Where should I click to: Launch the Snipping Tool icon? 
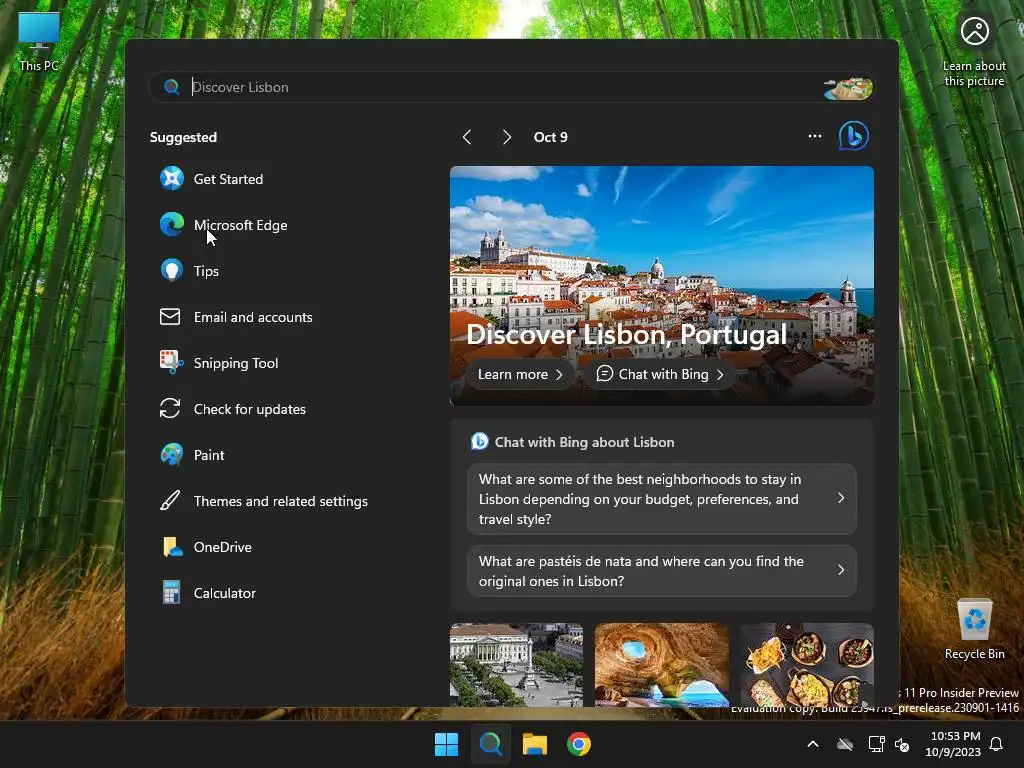[x=172, y=362]
